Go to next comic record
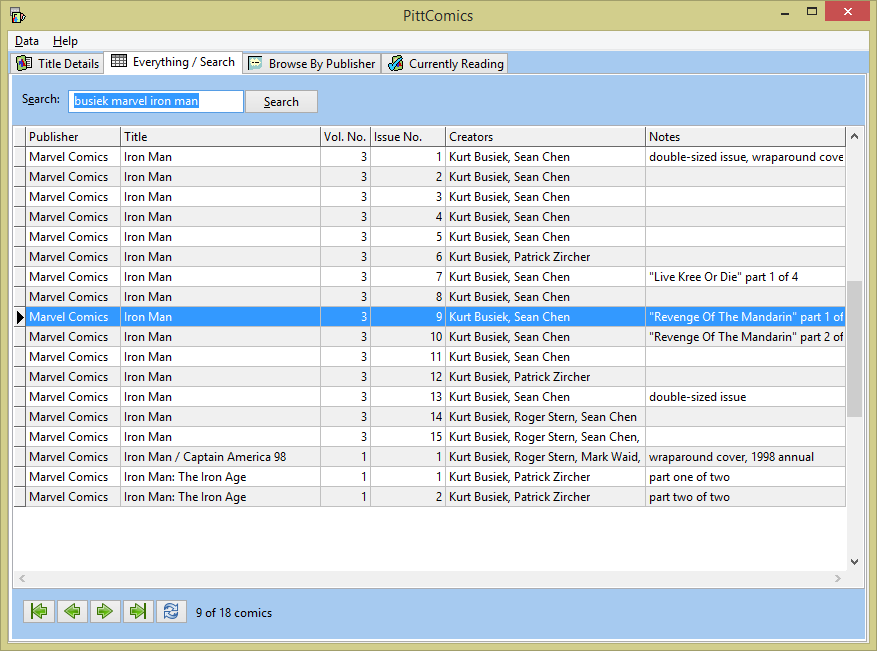The width and height of the screenshot is (877, 651). click(x=105, y=611)
